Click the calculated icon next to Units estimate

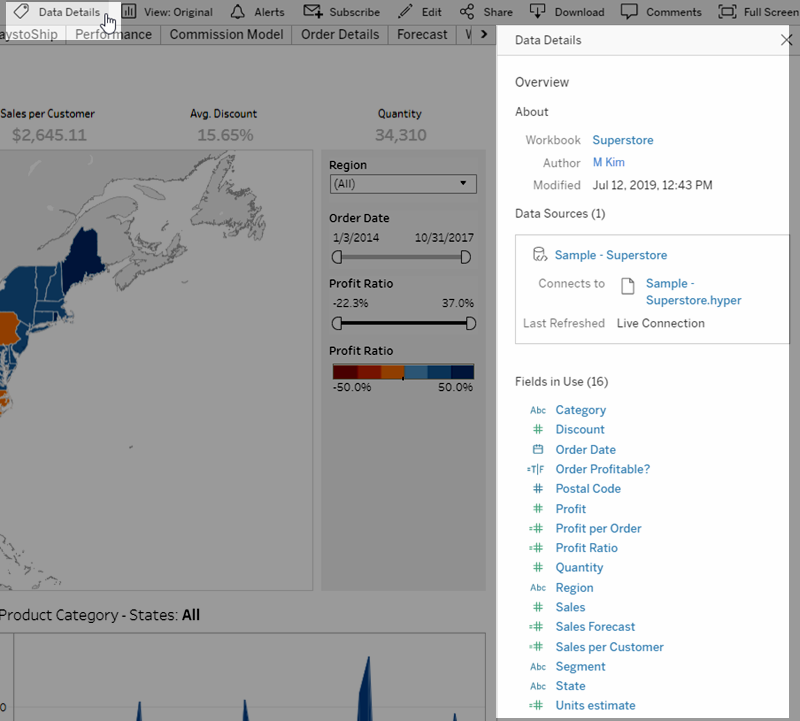click(x=536, y=705)
